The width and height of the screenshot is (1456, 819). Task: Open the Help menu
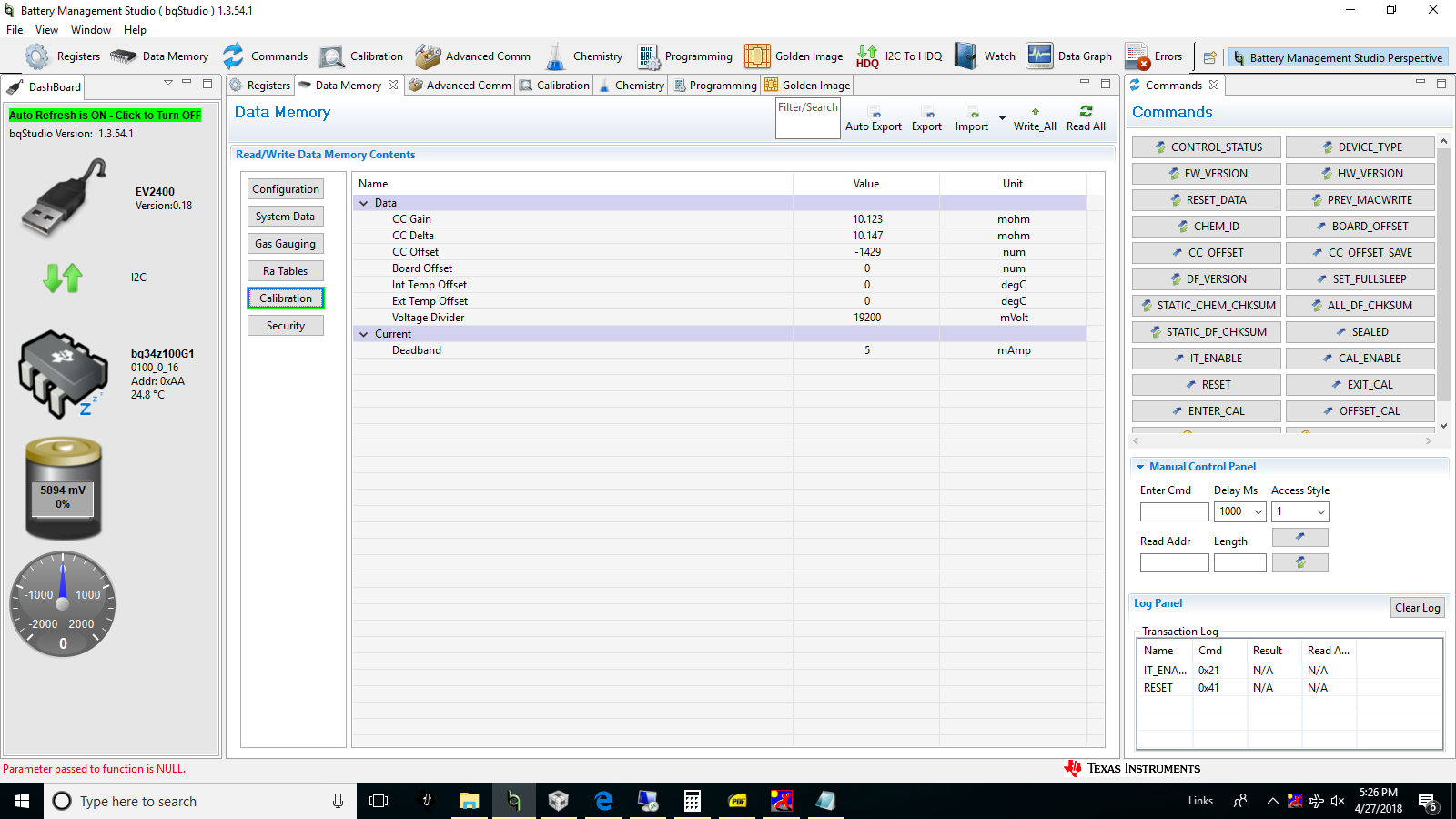click(x=135, y=30)
